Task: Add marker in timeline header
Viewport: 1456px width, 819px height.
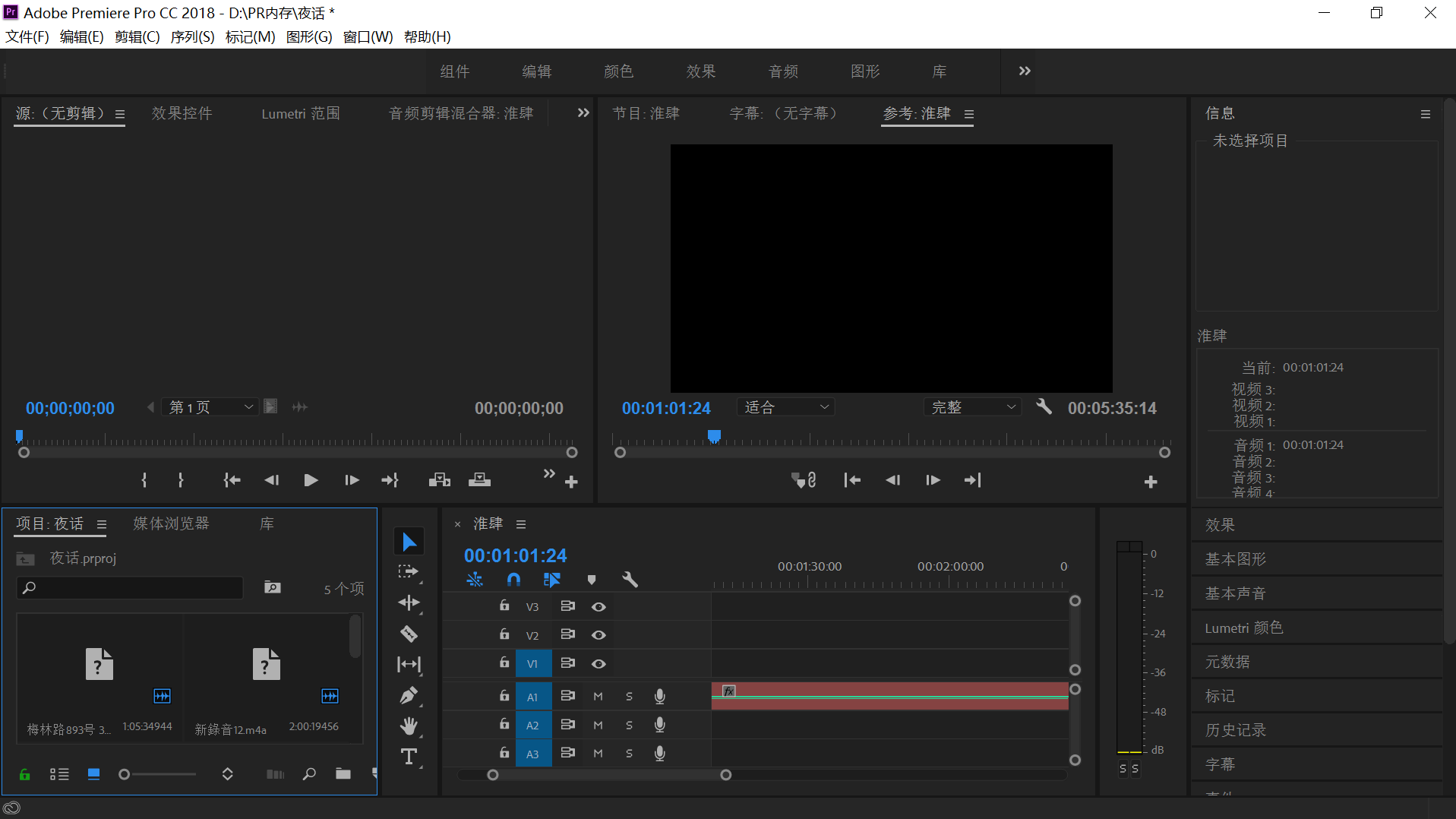Action: [592, 580]
